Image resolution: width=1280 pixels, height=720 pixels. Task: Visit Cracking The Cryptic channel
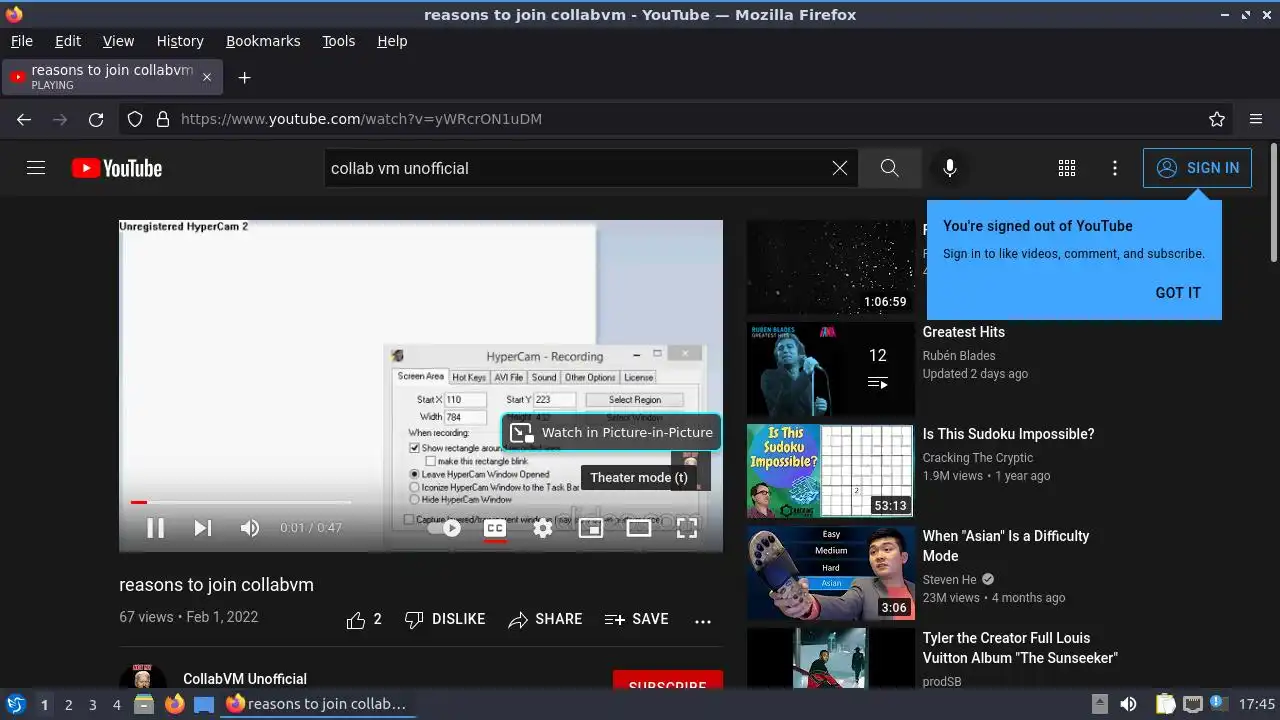coord(978,458)
